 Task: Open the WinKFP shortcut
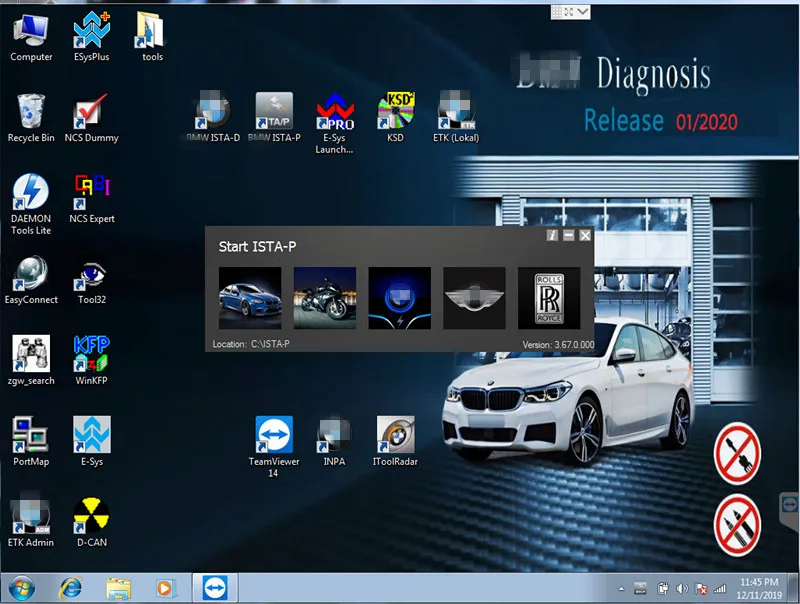pyautogui.click(x=91, y=360)
